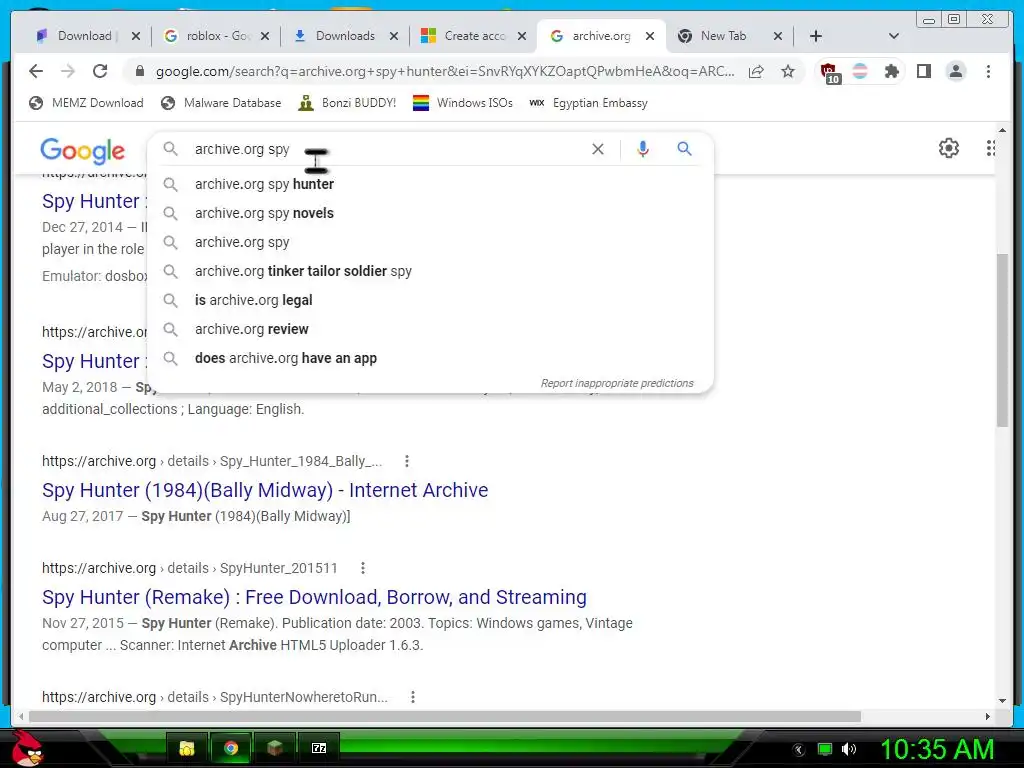
Task: Click the horizontal scrollbar thumb
Action: 444,716
